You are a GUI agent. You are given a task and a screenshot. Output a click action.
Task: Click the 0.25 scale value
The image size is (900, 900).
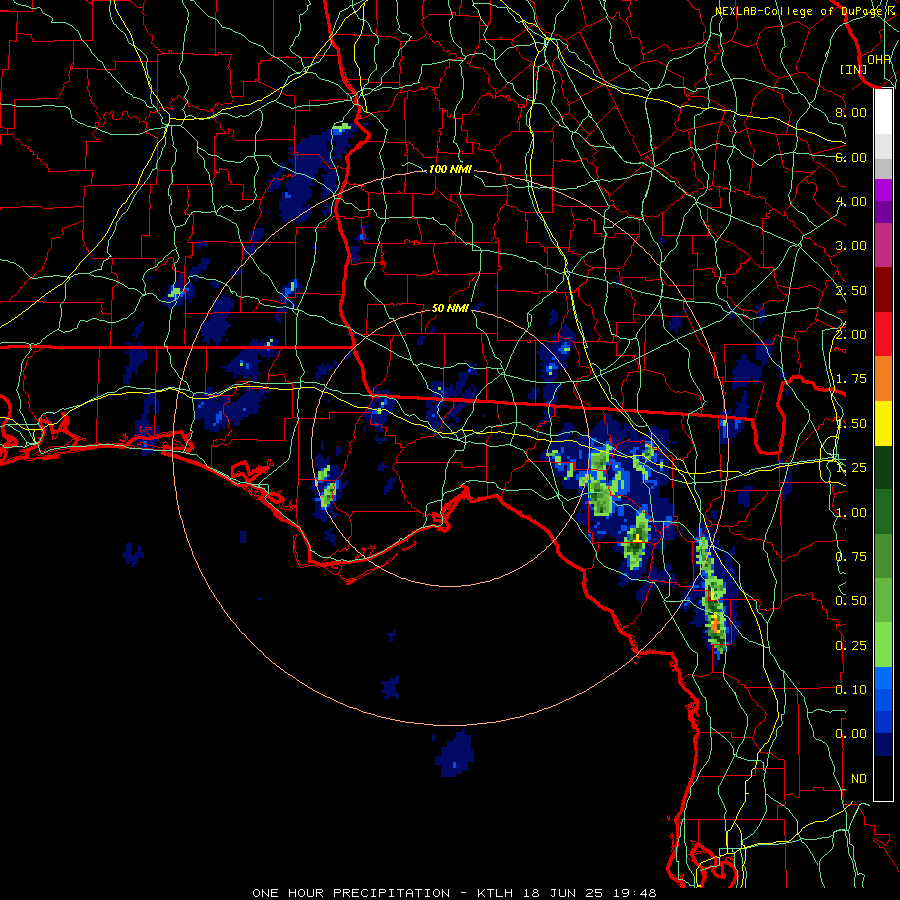point(851,645)
